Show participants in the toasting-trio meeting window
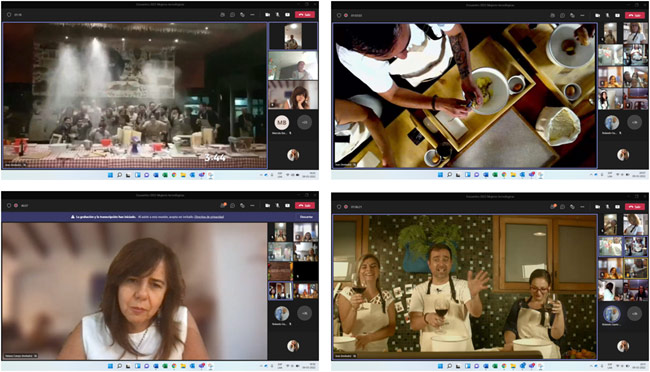This screenshot has height=372, width=650. (552, 206)
